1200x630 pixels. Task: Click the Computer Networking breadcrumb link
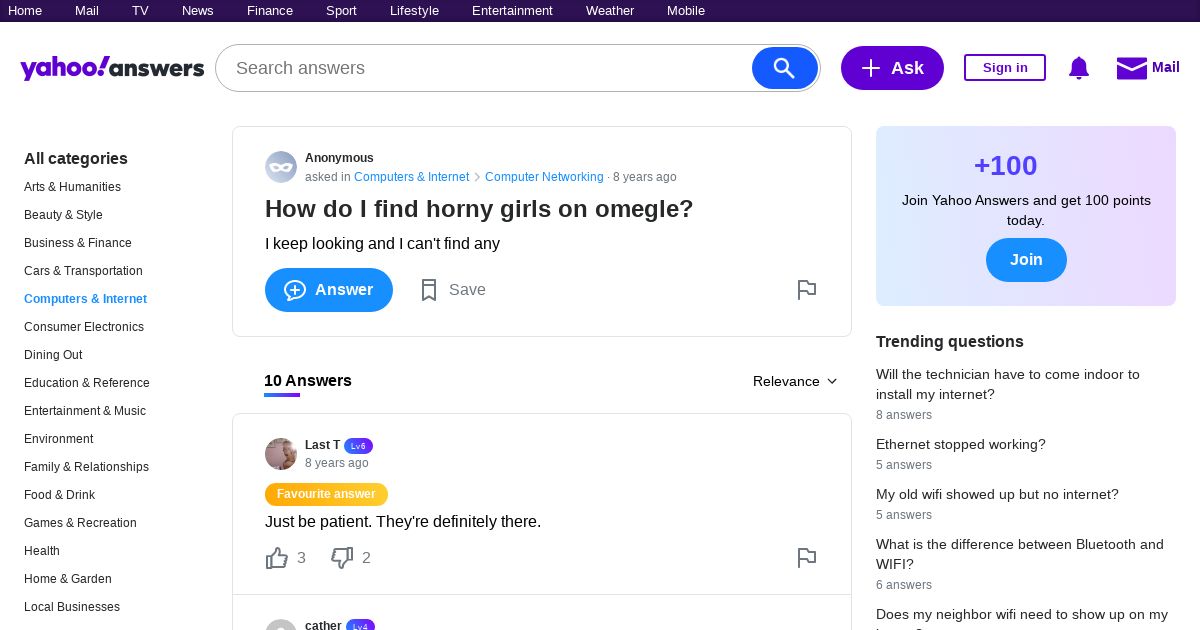pos(544,177)
